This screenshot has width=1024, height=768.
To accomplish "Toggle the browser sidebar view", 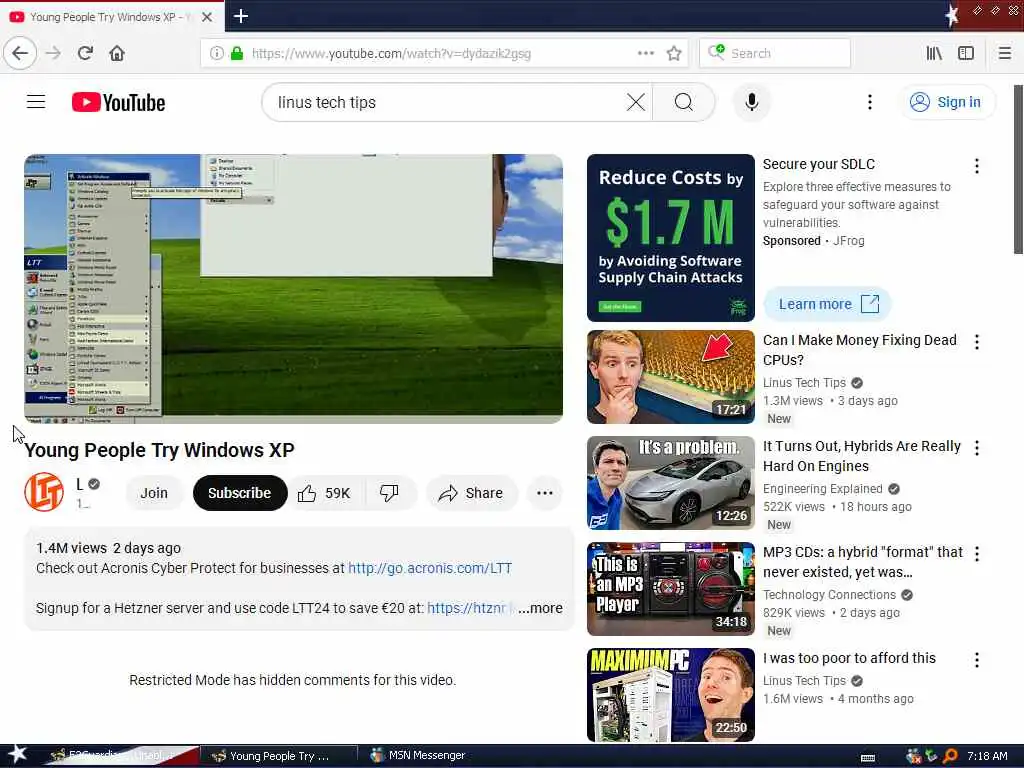I will [966, 54].
